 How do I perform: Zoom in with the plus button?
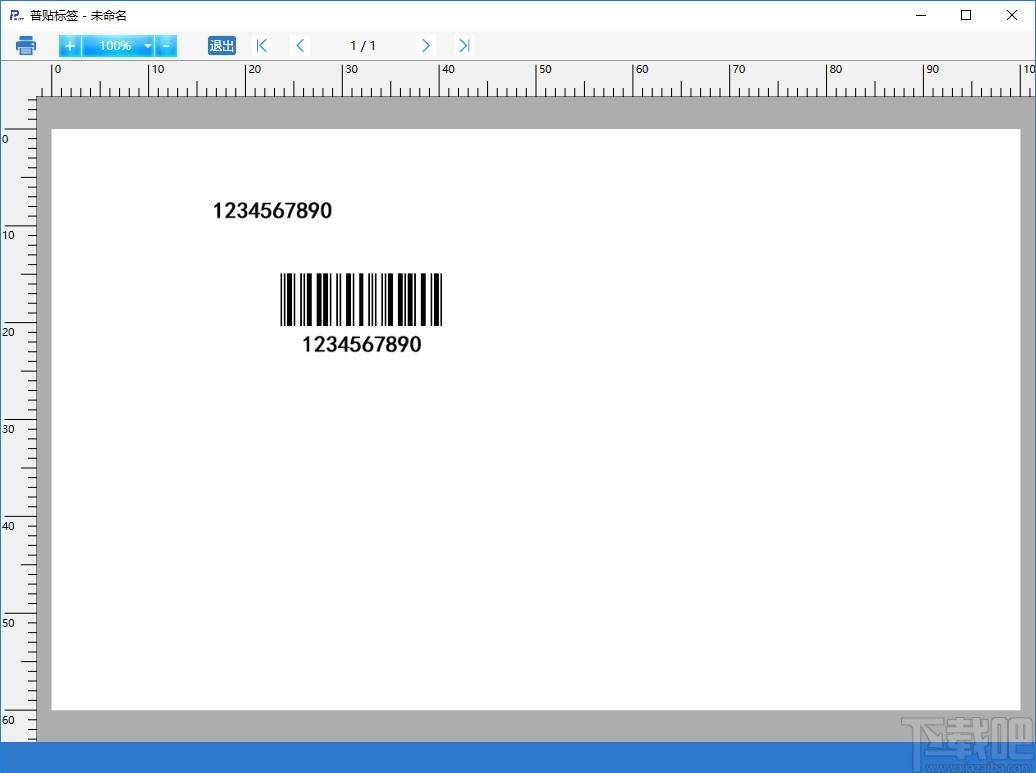point(69,46)
